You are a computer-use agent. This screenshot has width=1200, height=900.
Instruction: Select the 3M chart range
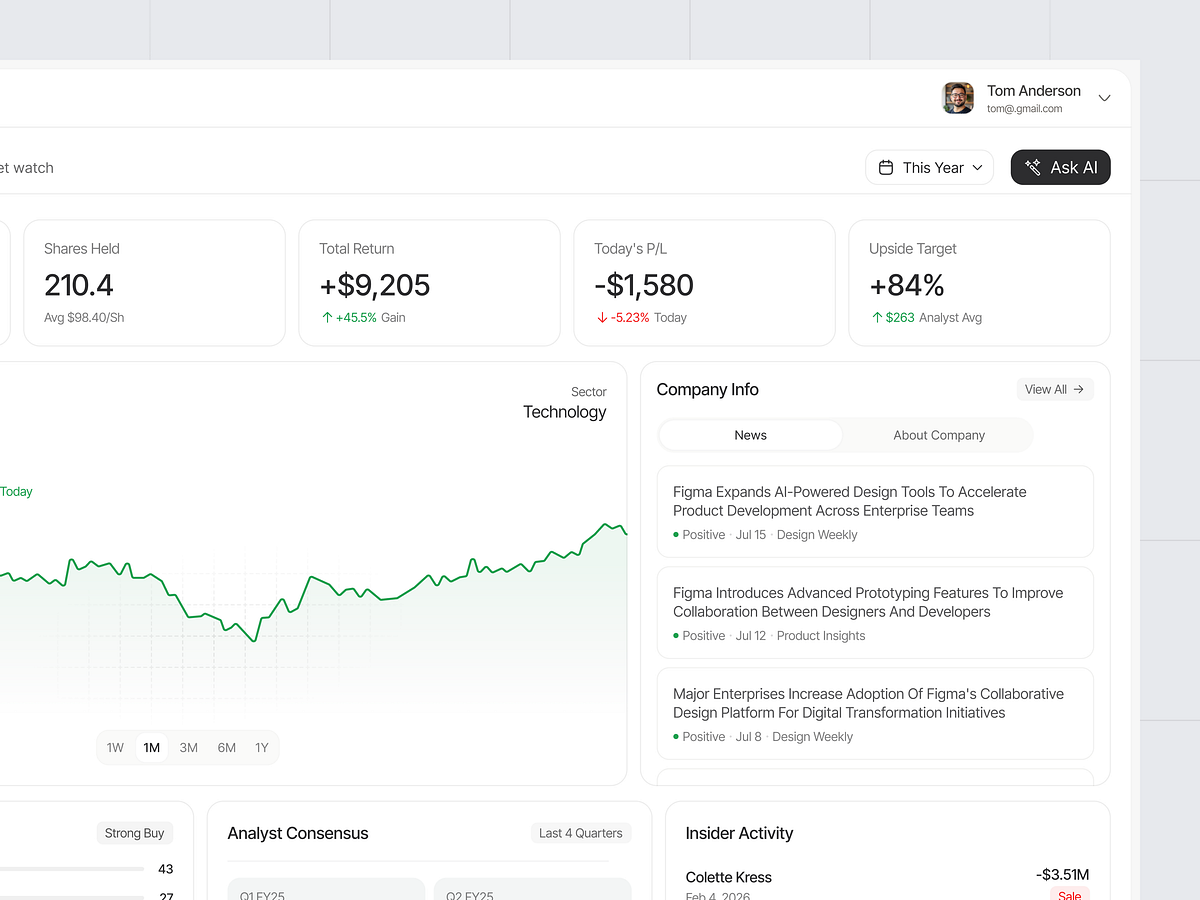189,748
